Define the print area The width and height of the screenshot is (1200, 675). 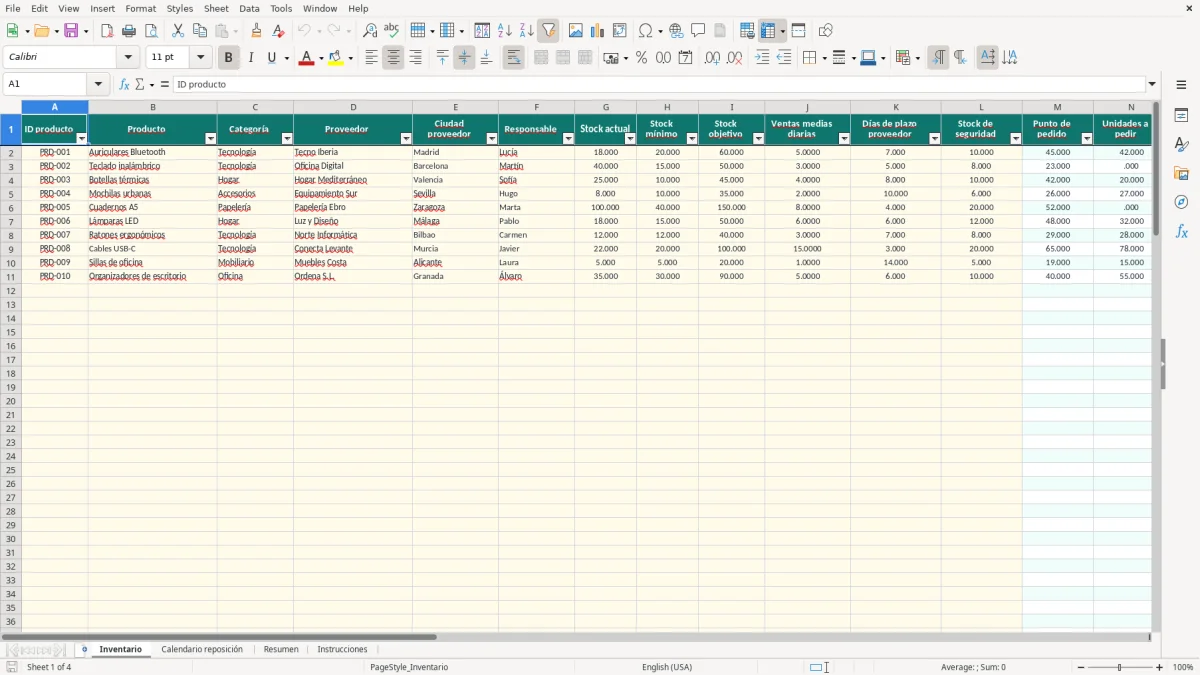point(747,31)
